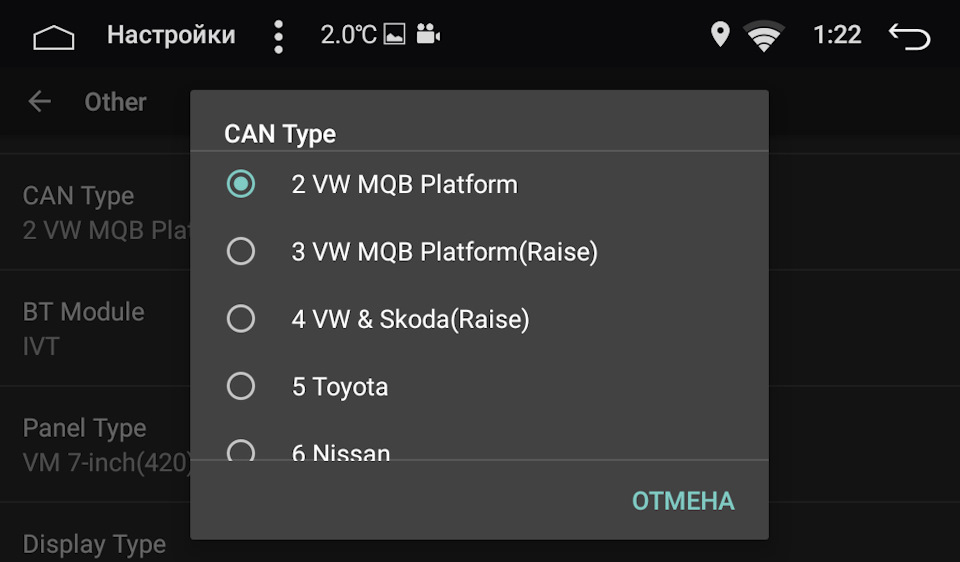Open the Display Type setting

click(x=95, y=544)
